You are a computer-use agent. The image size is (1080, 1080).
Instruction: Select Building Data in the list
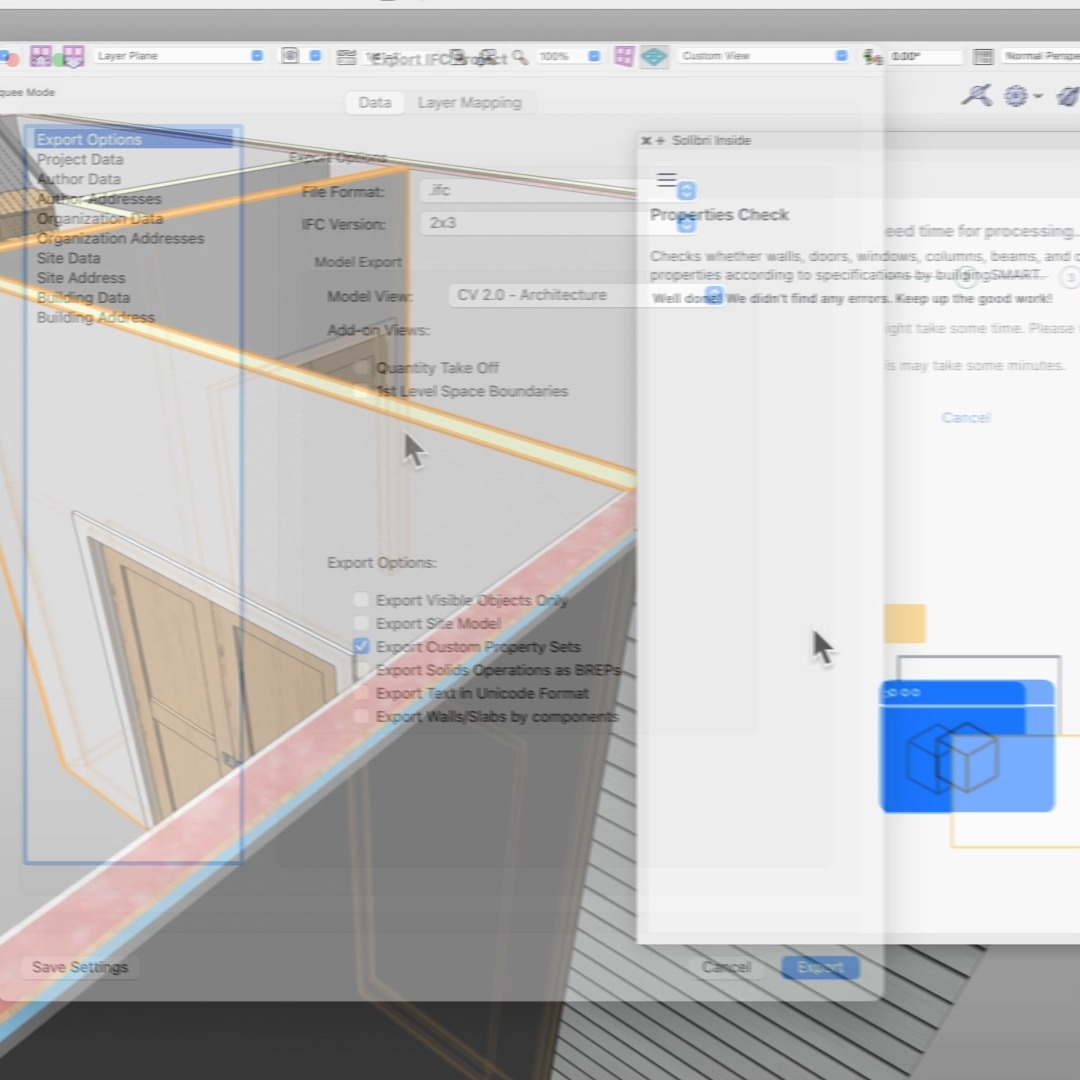click(83, 298)
